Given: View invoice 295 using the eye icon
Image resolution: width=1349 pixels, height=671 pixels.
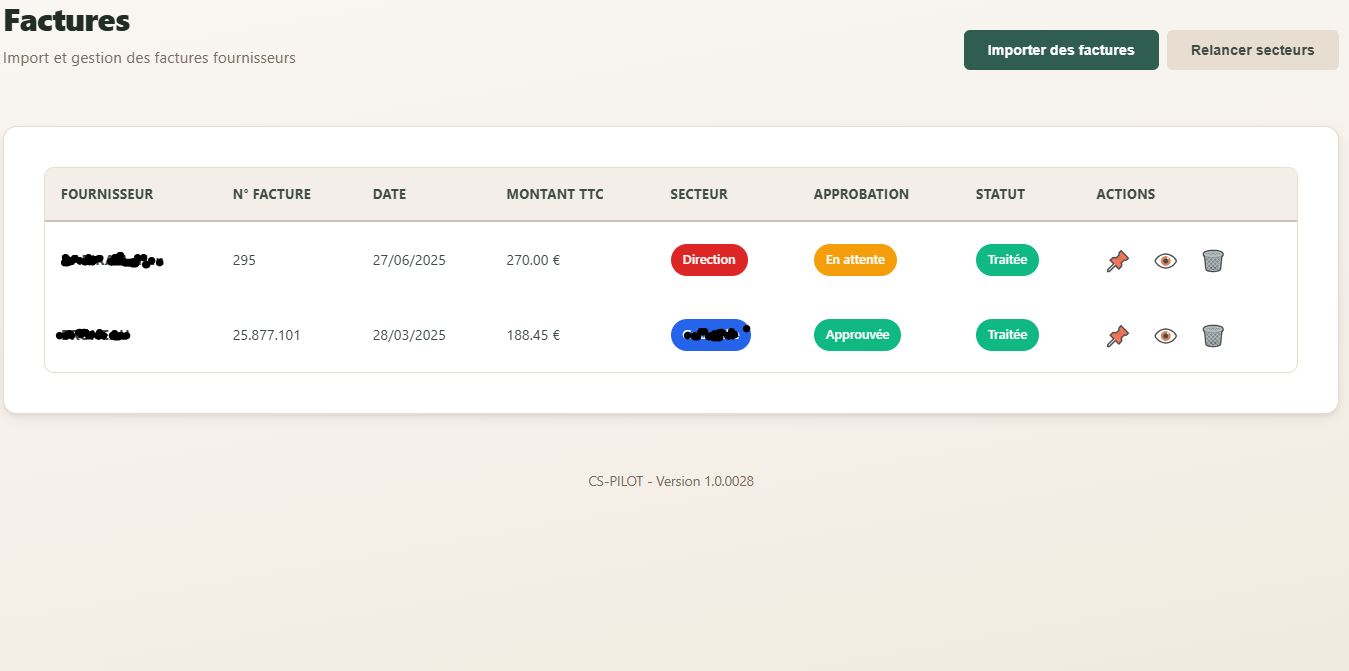Looking at the screenshot, I should 1165,261.
